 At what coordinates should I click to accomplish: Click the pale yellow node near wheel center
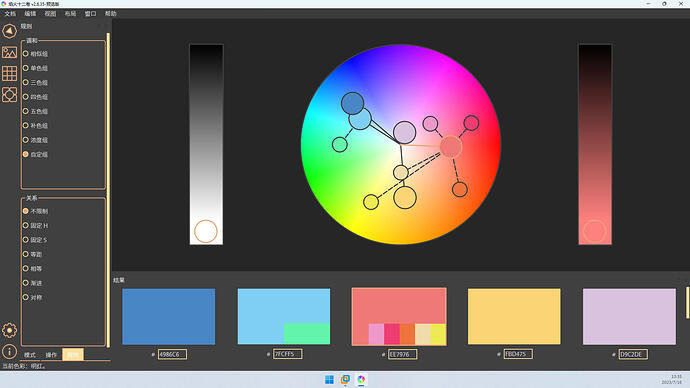pyautogui.click(x=401, y=172)
